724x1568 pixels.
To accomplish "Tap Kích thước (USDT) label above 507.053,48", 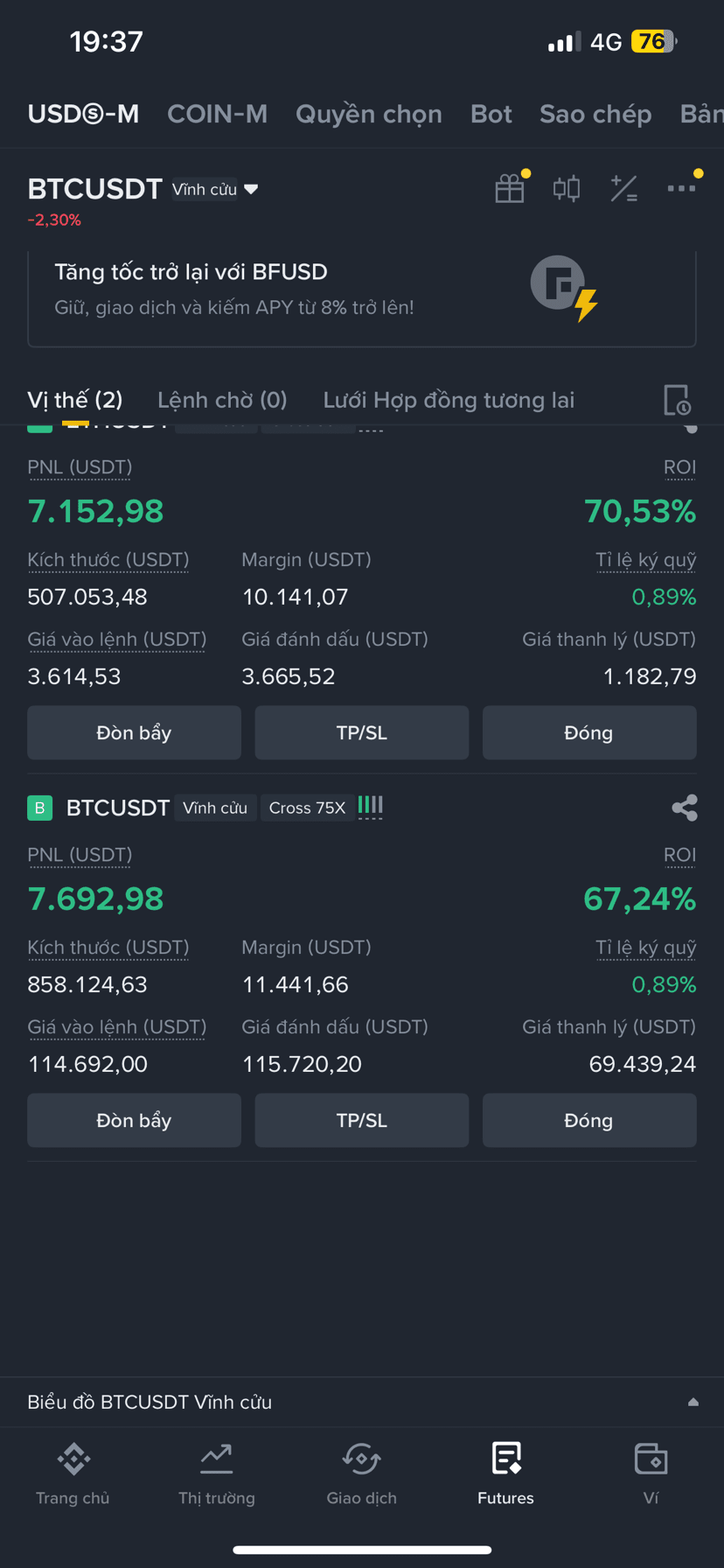I will (x=108, y=559).
